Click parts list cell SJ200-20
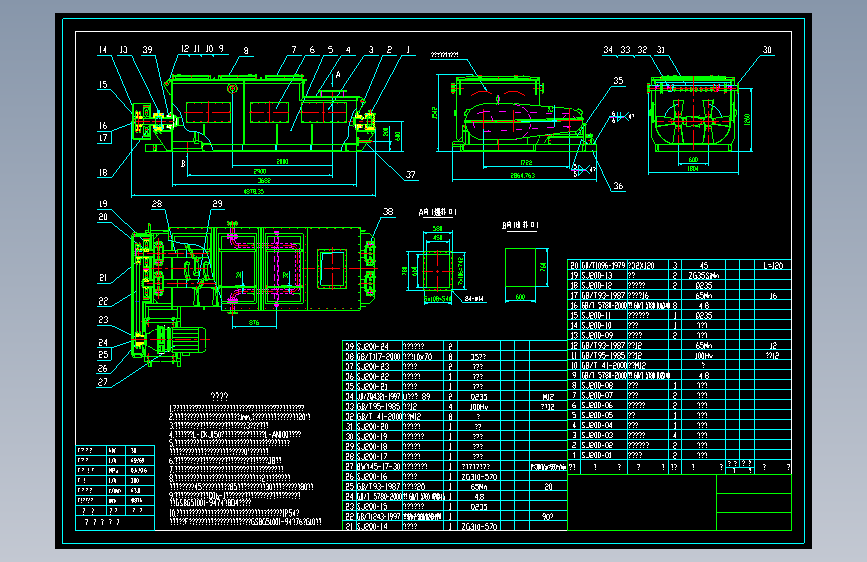 (x=373, y=426)
